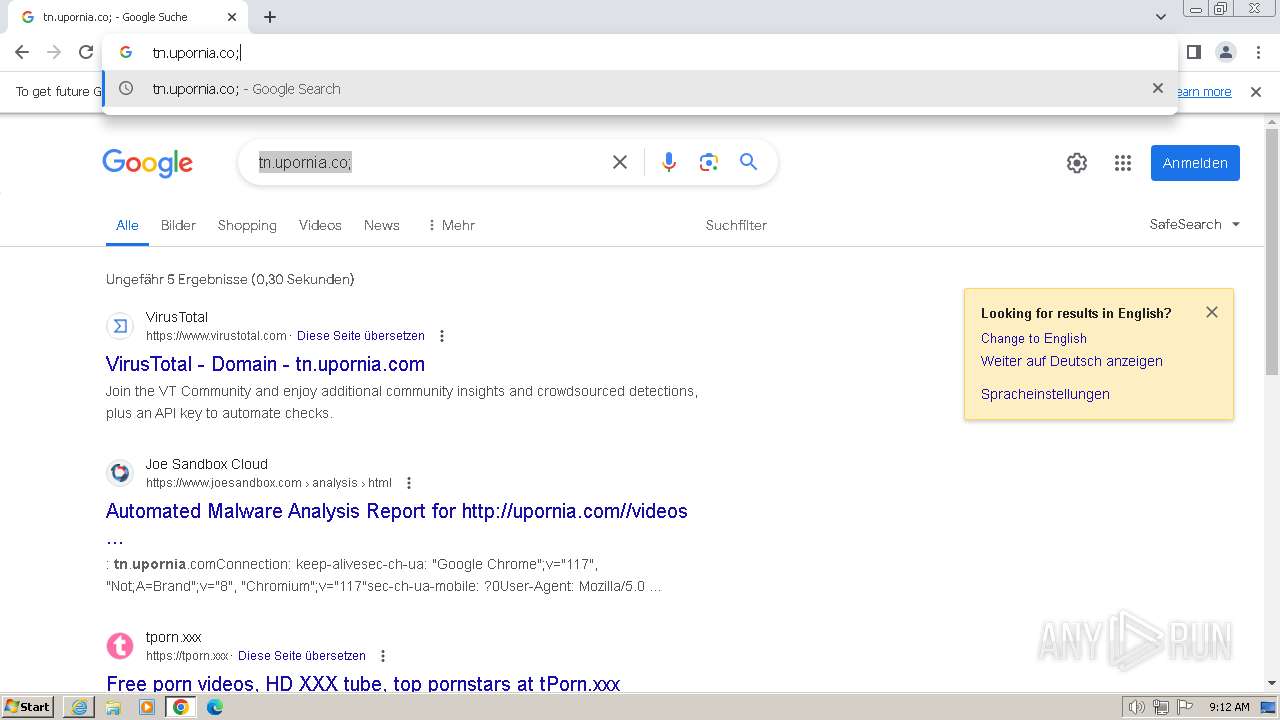Translate the tporn.xxx result page
The image size is (1280, 720).
tap(302, 656)
